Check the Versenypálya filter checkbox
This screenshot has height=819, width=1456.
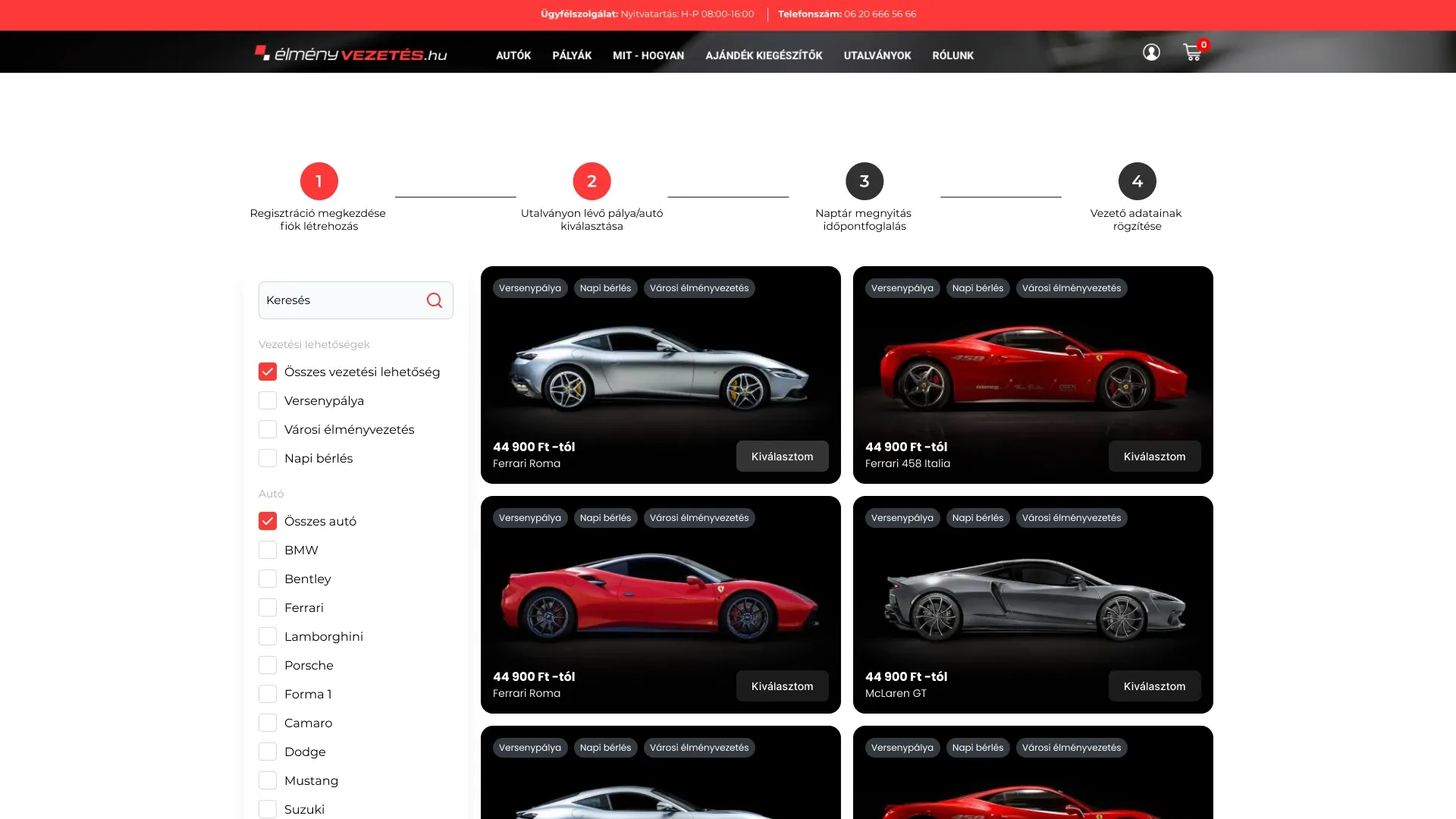tap(268, 400)
